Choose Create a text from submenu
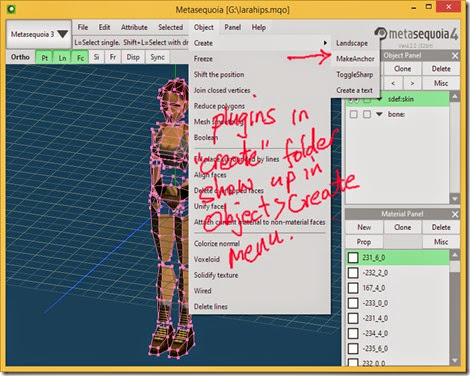Screen dimensions: 470x376 click(x=355, y=90)
